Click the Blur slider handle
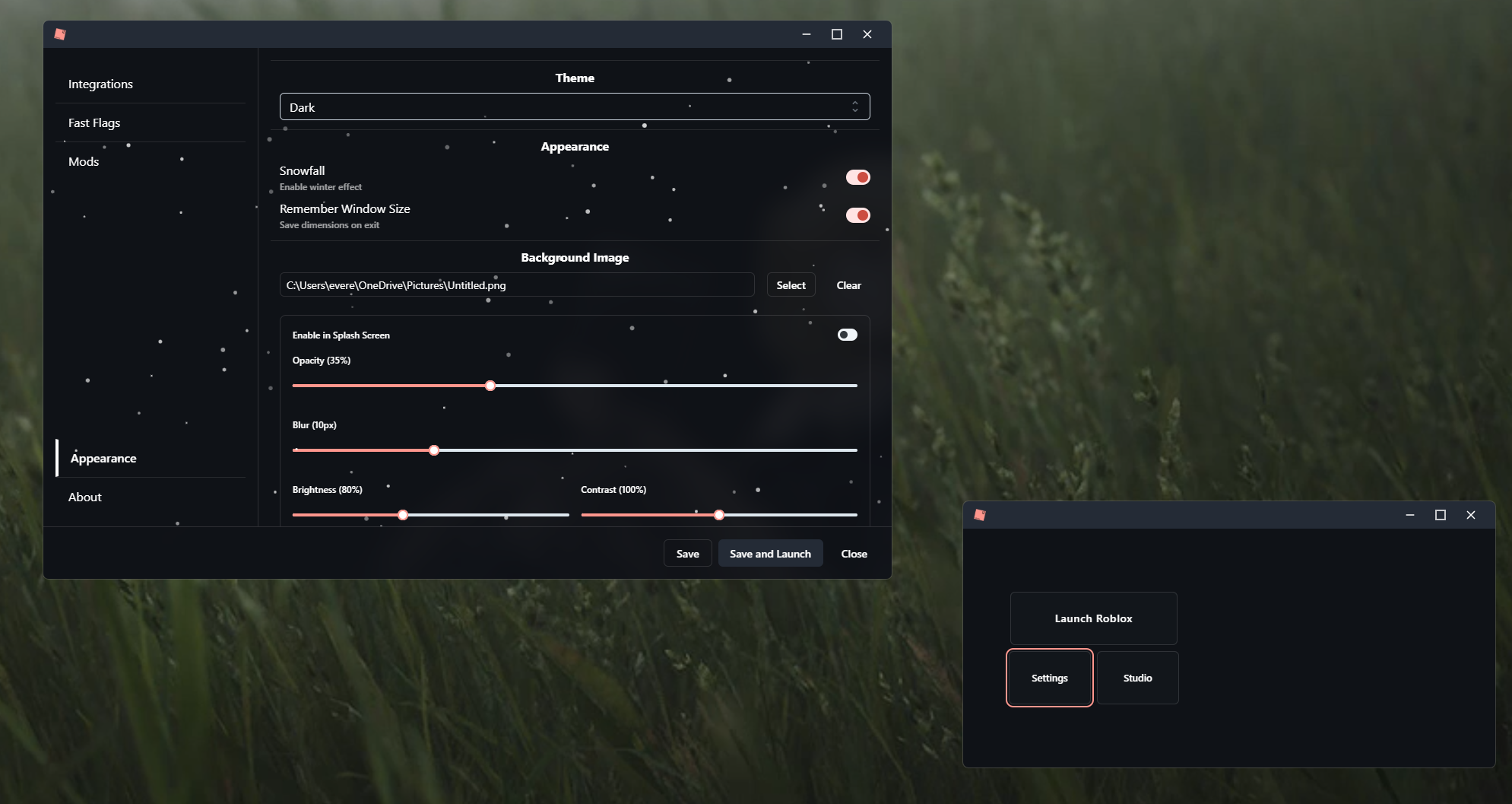The width and height of the screenshot is (1512, 804). click(434, 450)
